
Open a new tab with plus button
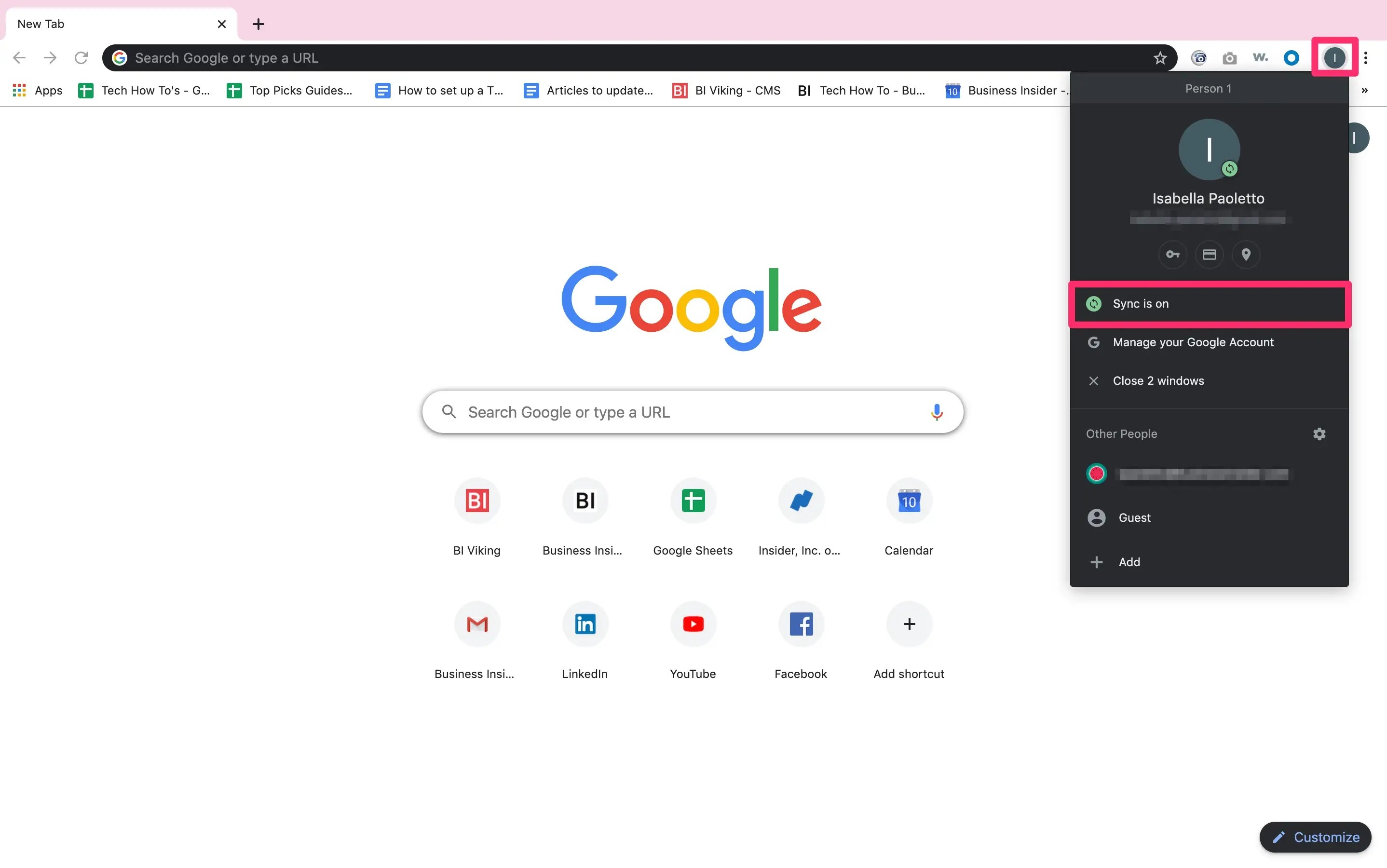(x=258, y=24)
